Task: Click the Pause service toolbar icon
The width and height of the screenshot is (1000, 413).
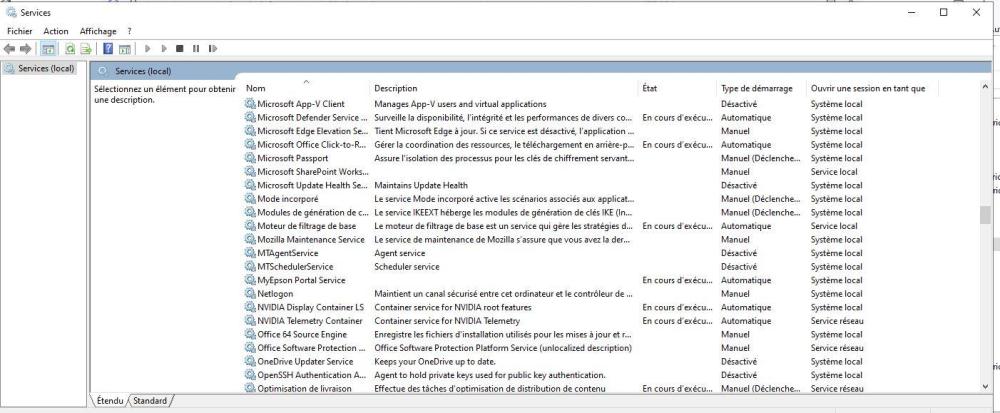Action: tap(196, 48)
